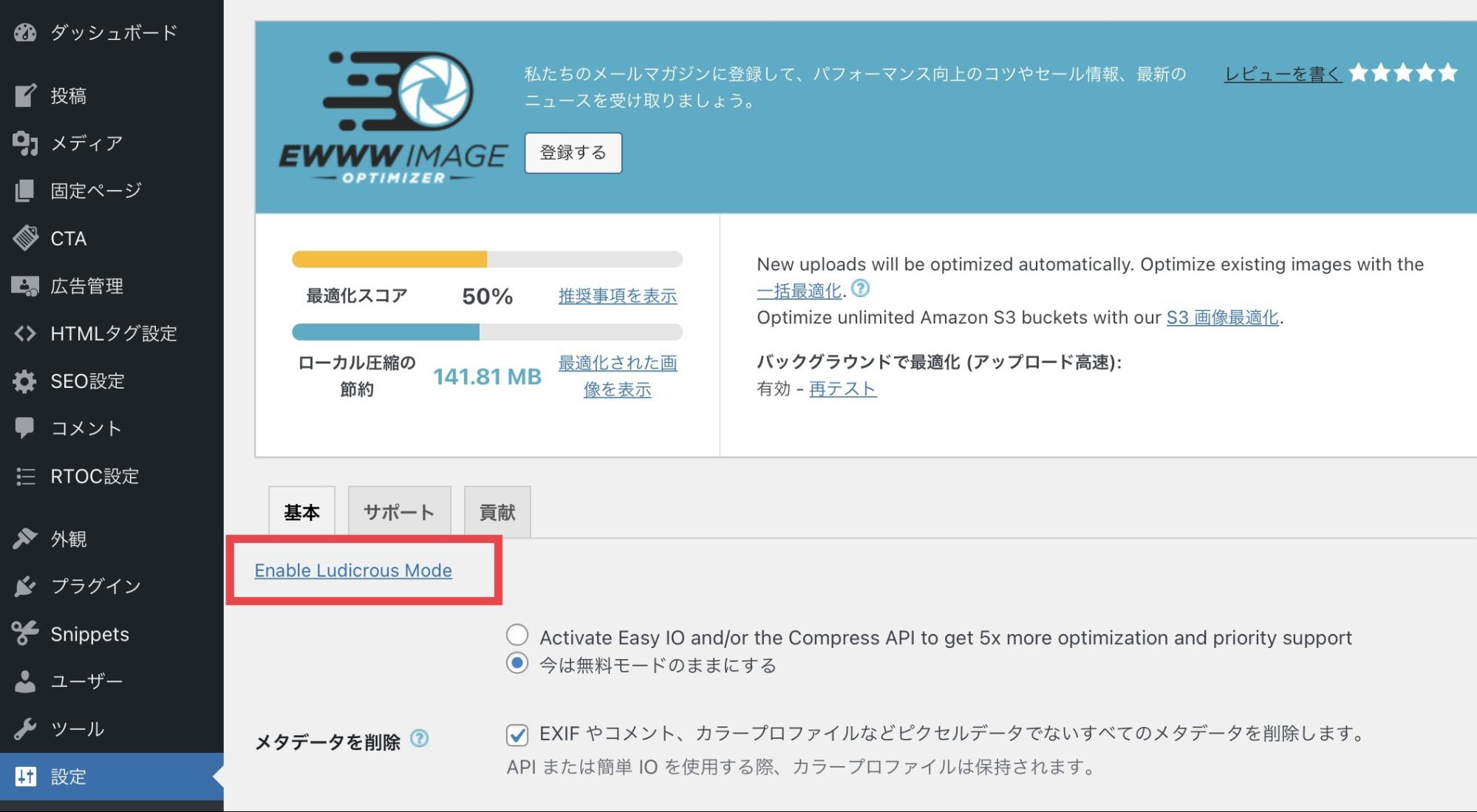Click the blue local compression savings bar

(x=487, y=332)
